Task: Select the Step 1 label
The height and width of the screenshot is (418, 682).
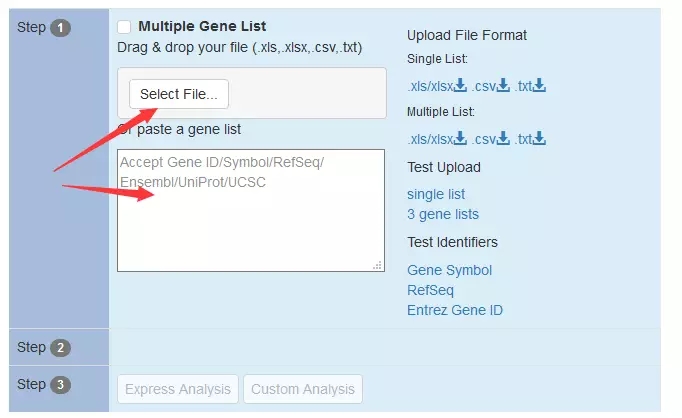Action: point(43,27)
